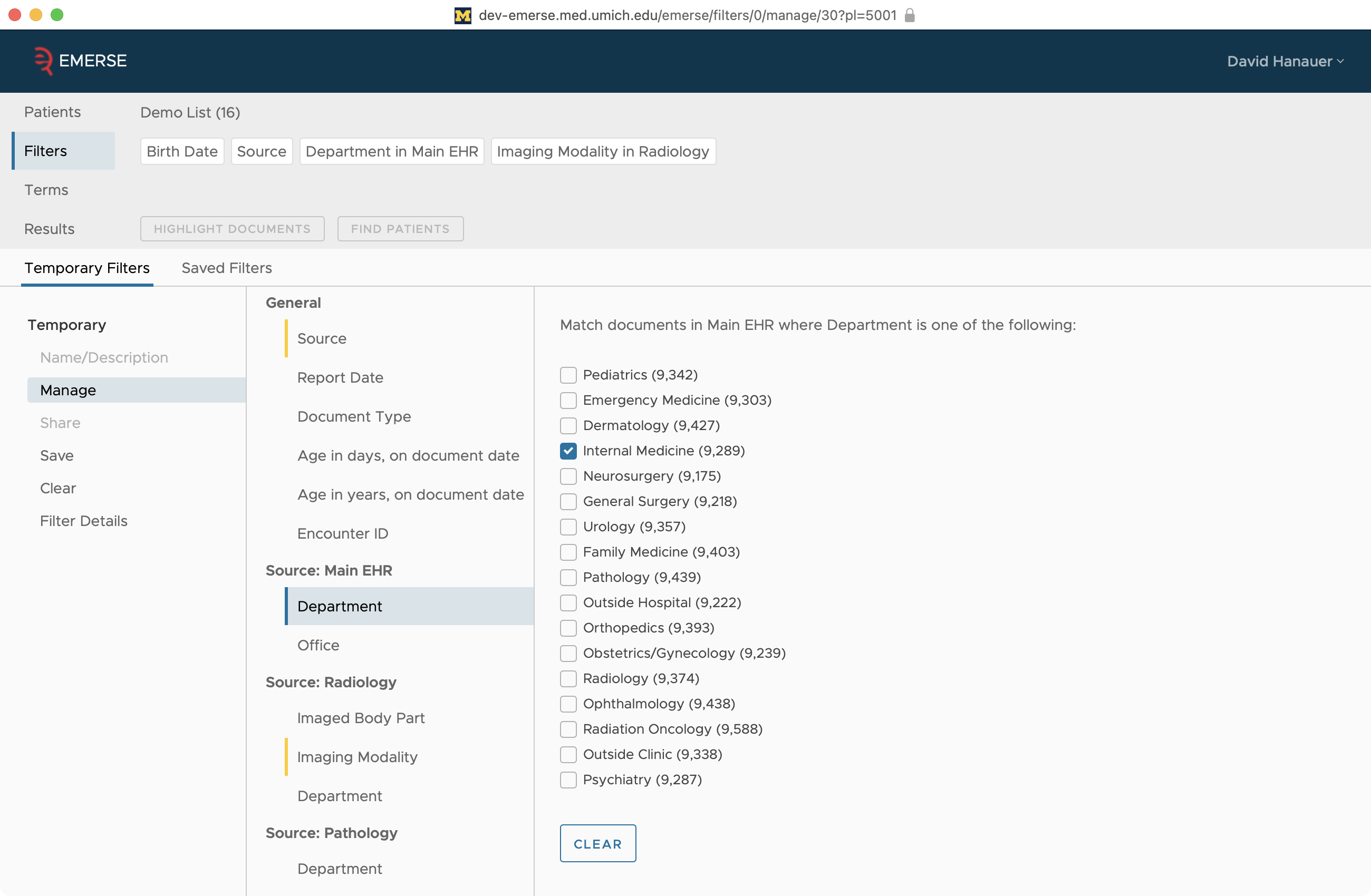
Task: Go to the Results section
Action: coord(50,229)
